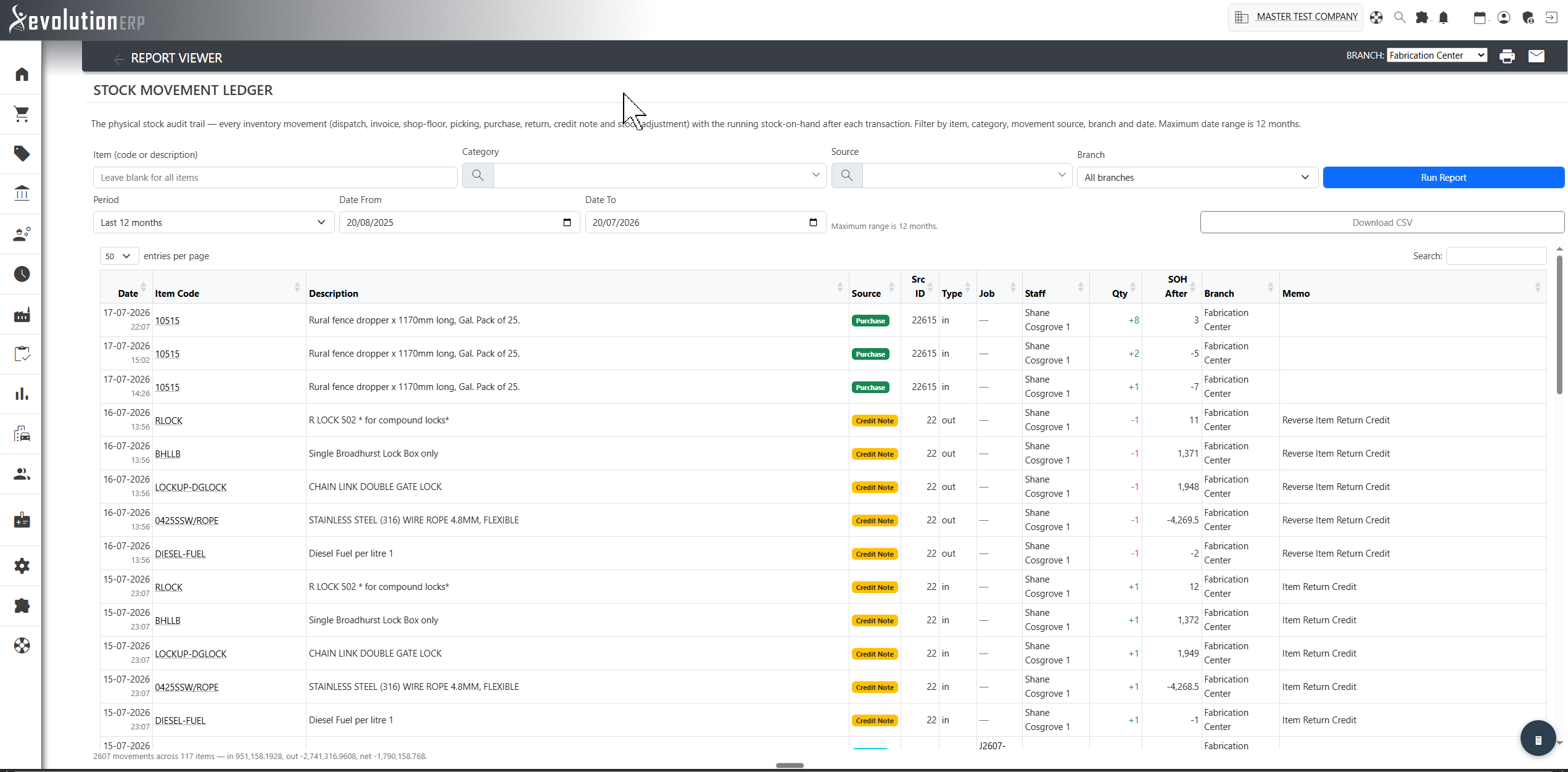Image resolution: width=1568 pixels, height=772 pixels.
Task: Click the vertical scrollbar thumb of table
Action: 1559,324
